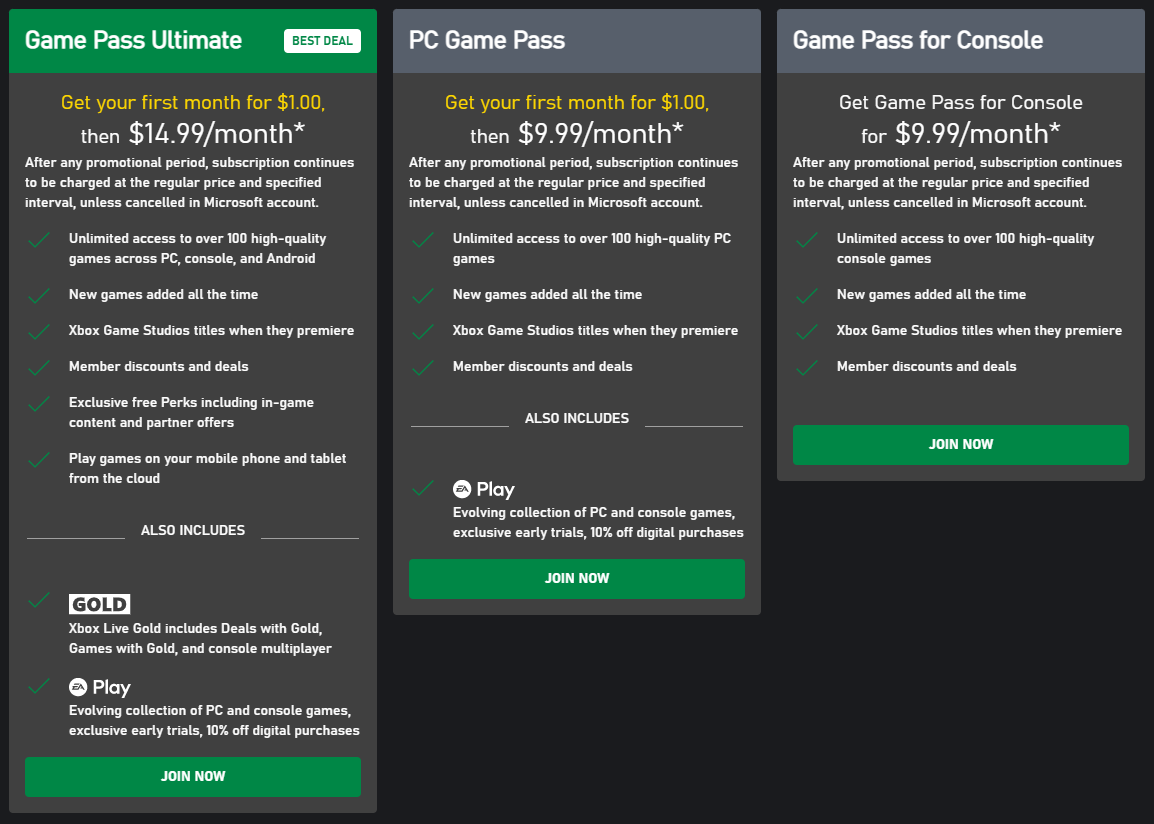Click checkmark next to Exclusive free Perks

click(39, 404)
